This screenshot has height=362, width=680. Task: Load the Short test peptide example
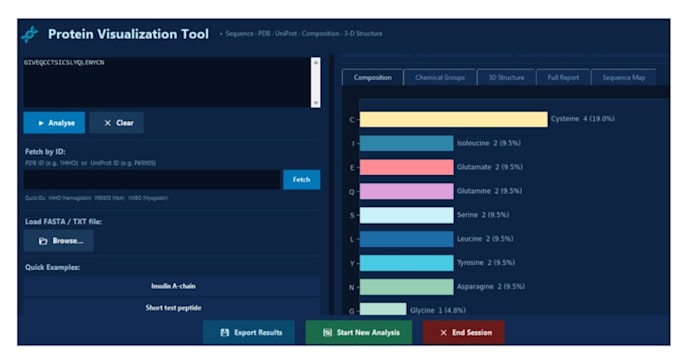173,308
